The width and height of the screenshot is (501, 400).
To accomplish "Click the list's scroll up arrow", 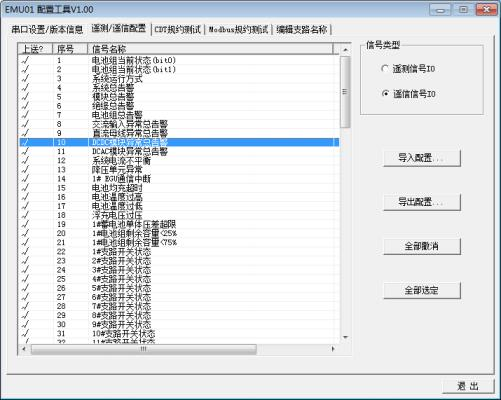I will click(x=345, y=50).
